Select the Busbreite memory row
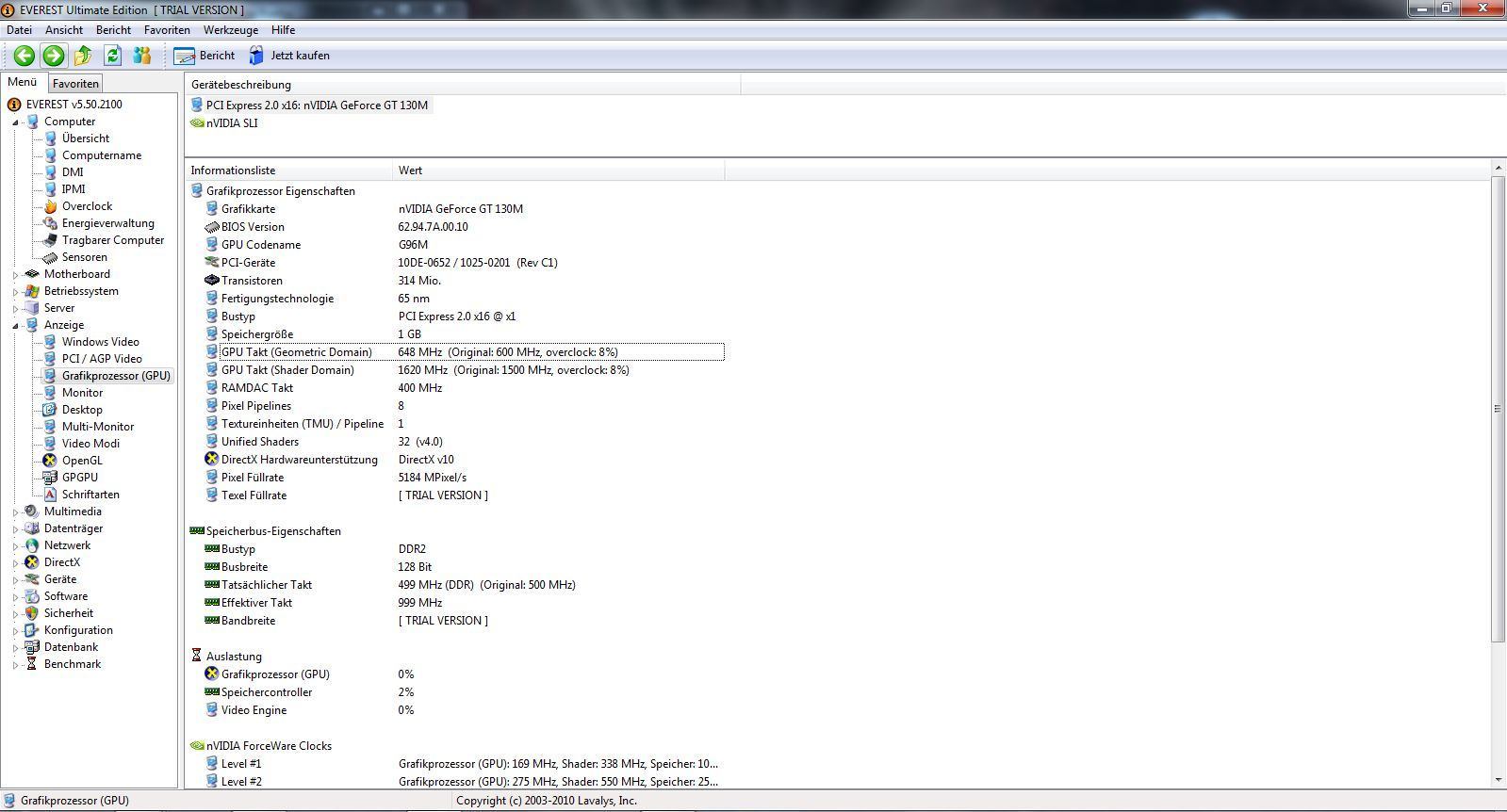 pos(456,567)
